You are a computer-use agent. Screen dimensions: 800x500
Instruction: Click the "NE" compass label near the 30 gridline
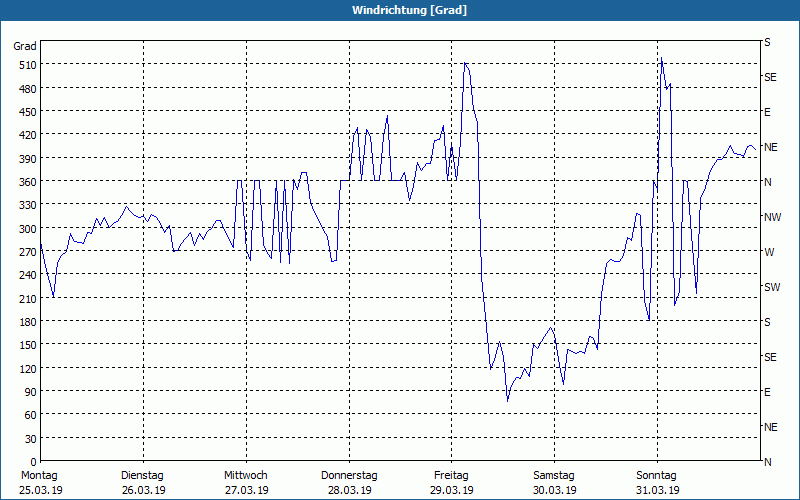[771, 428]
